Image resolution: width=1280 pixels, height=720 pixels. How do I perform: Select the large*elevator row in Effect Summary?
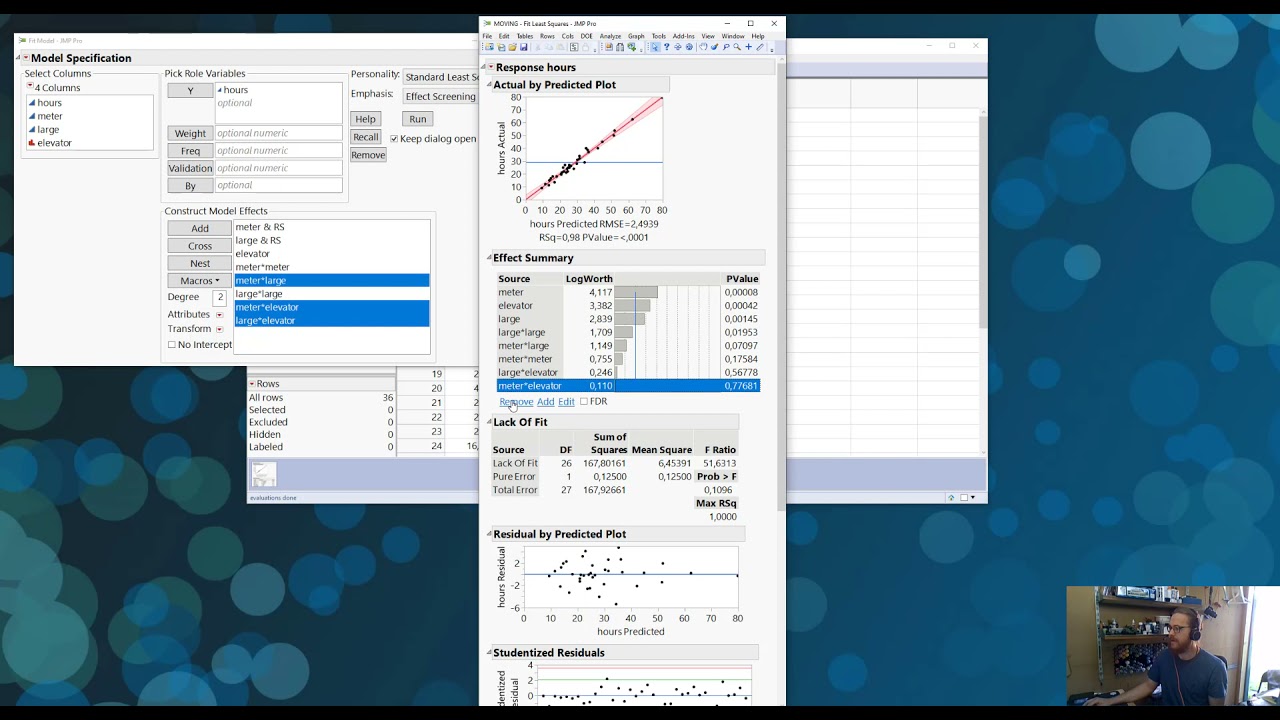[628, 372]
